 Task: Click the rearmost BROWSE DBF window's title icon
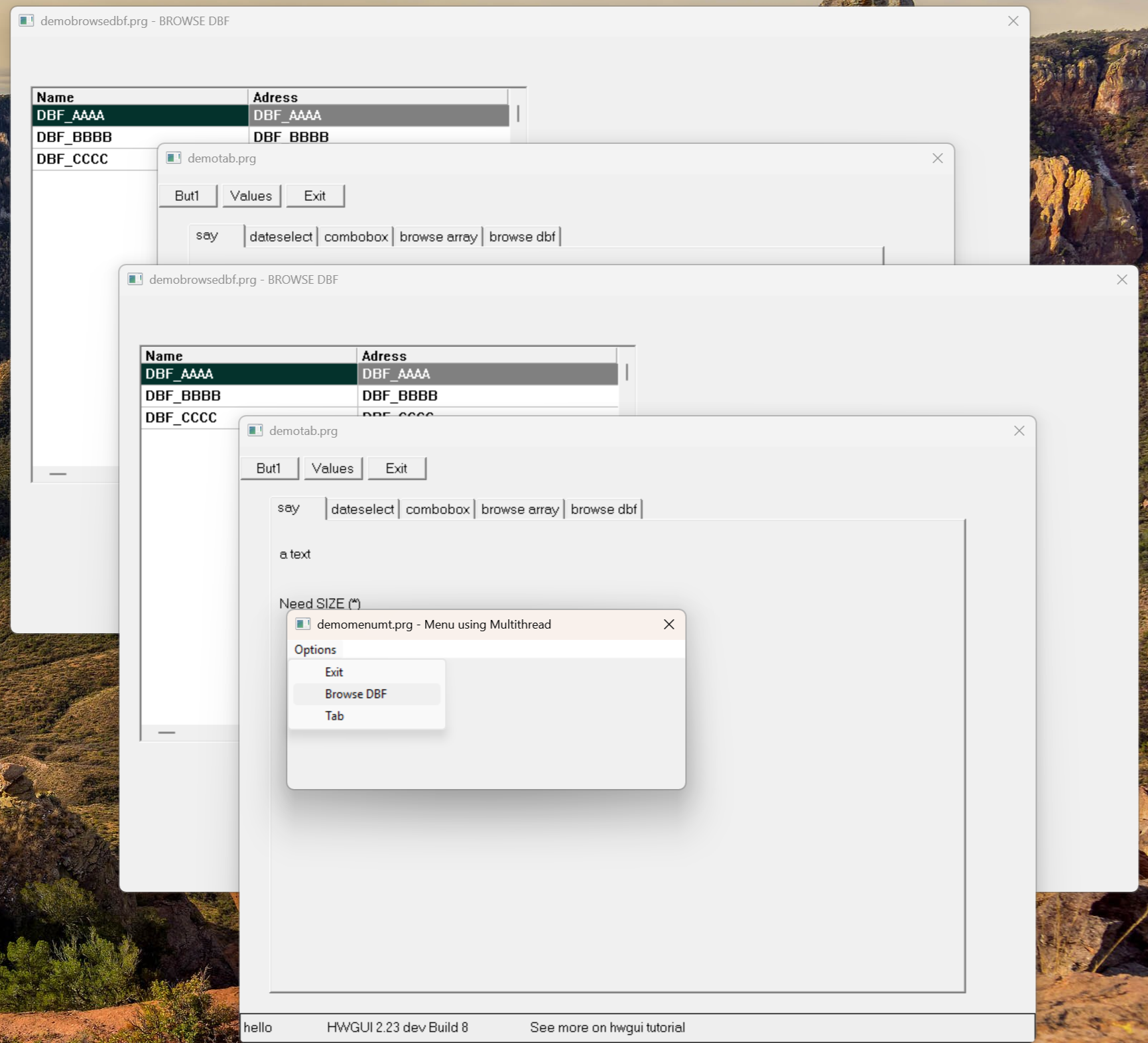[x=27, y=21]
